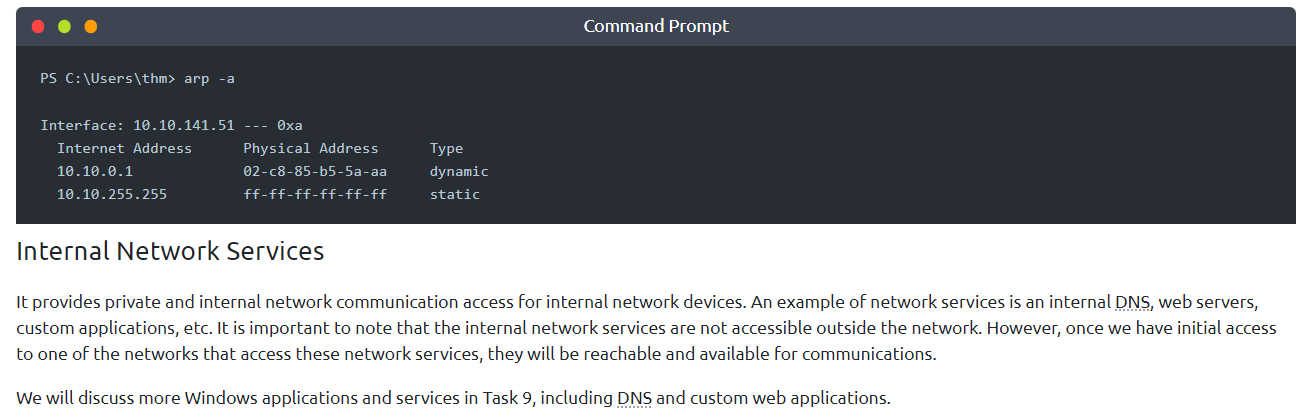Viewport: 1311px width, 420px height.
Task: Select the 10.10.255.255 broadcast address
Action: click(112, 194)
